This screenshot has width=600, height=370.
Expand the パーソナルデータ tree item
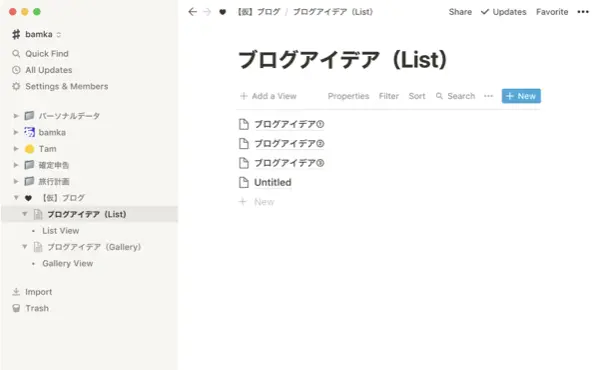click(x=16, y=116)
